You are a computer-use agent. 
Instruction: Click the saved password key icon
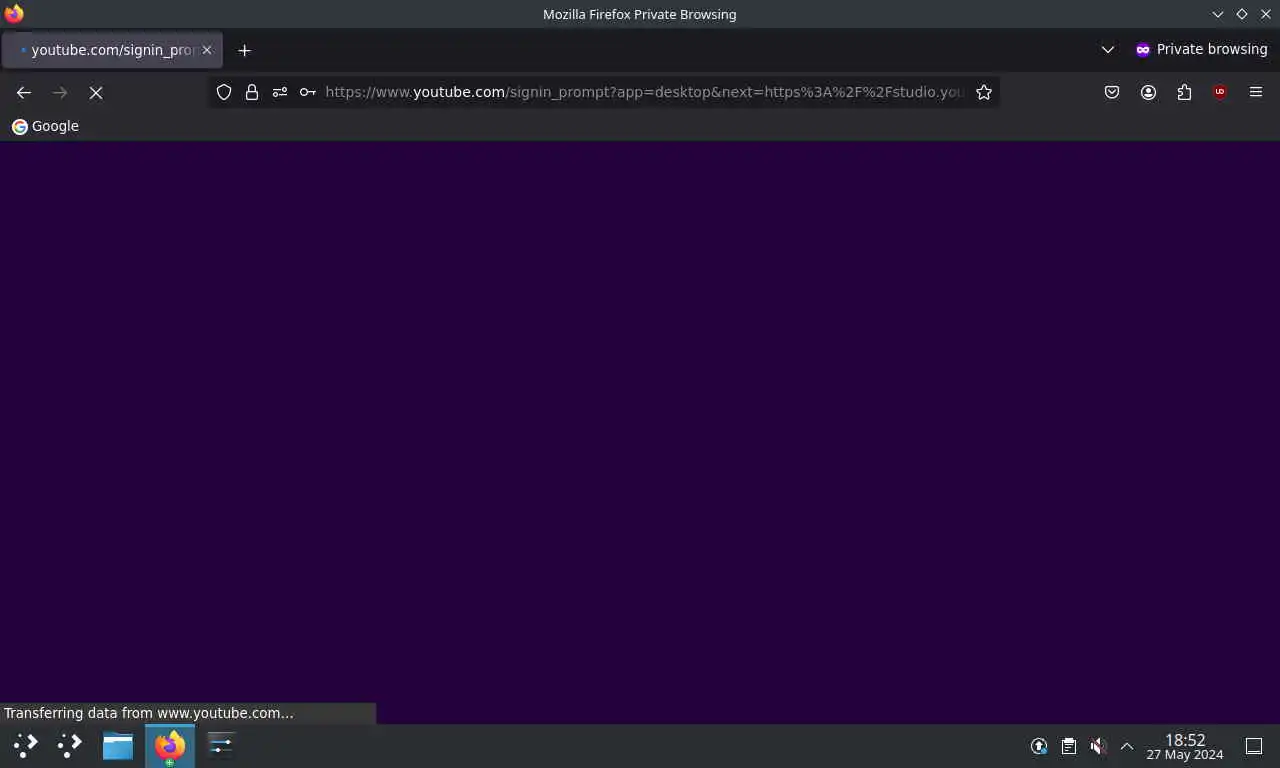[x=308, y=92]
